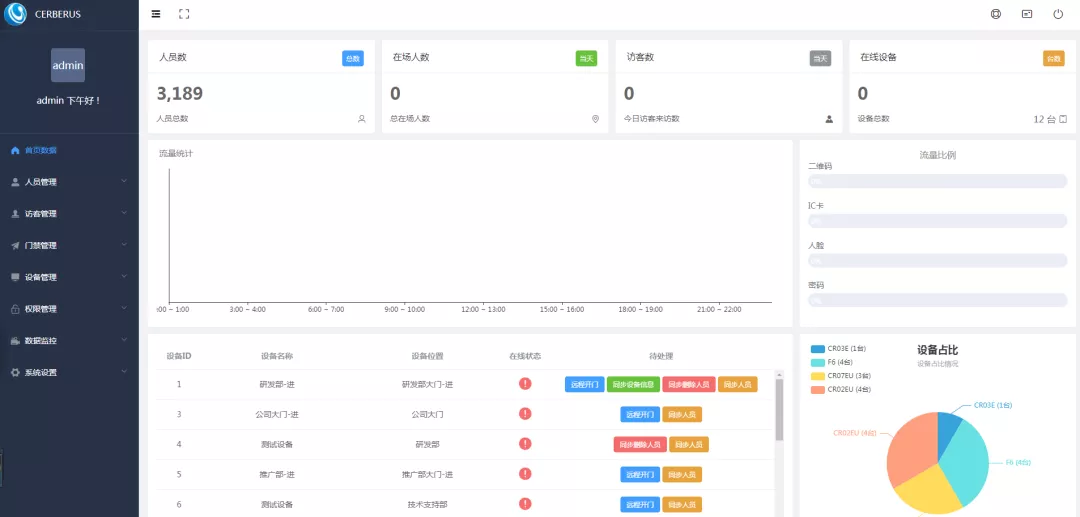Toggle CR03E legend item in device chart
Image resolution: width=1080 pixels, height=517 pixels.
click(x=839, y=349)
